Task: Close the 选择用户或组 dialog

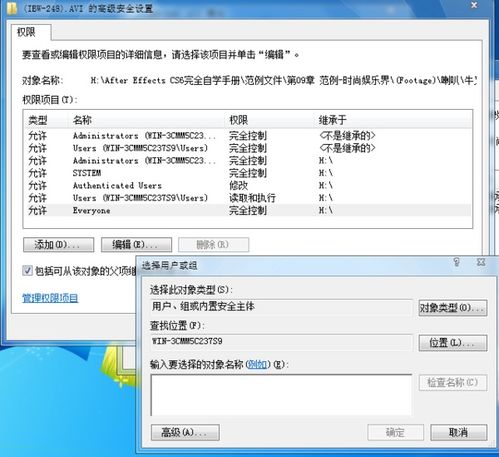Action: click(481, 262)
